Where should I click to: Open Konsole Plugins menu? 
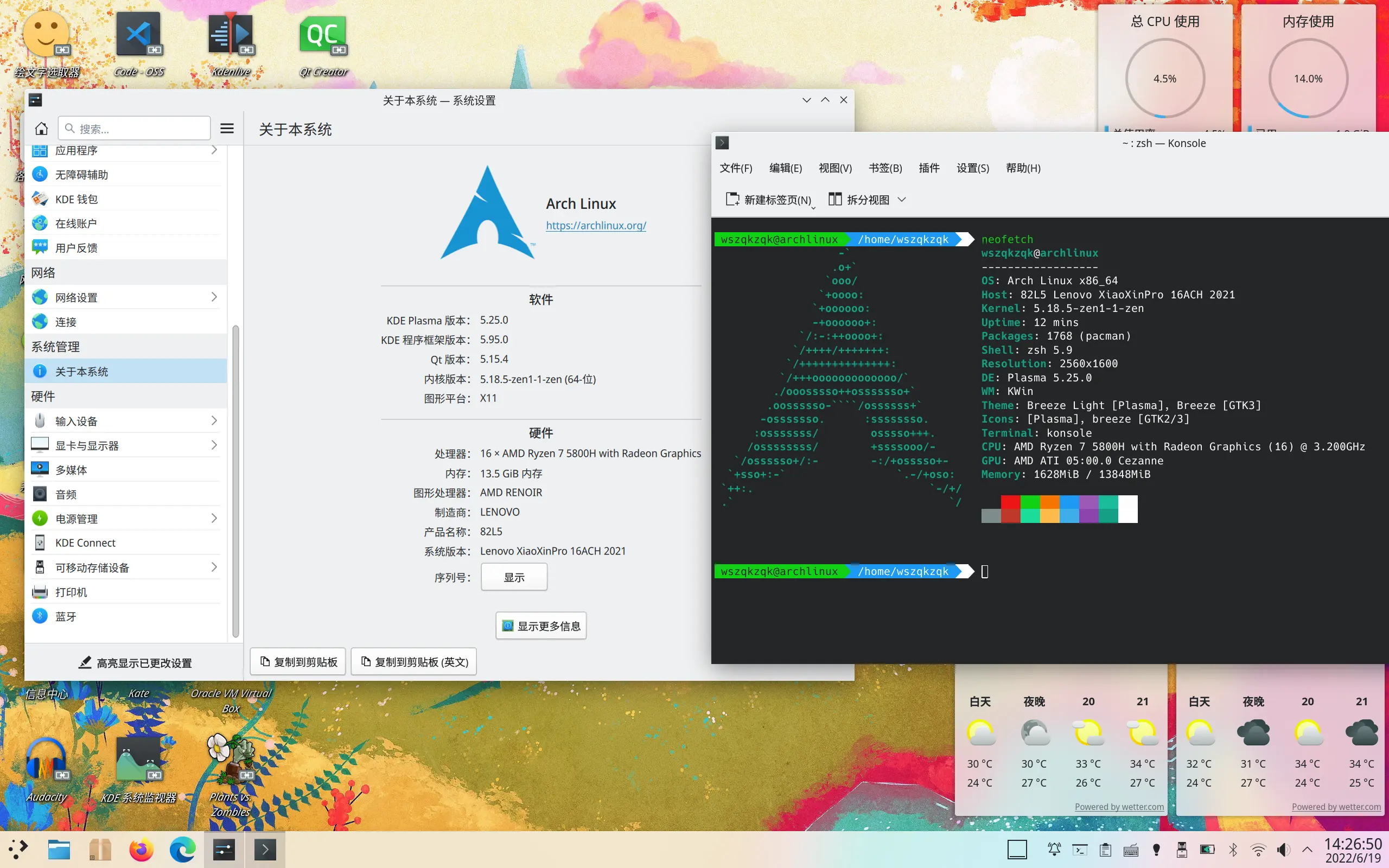click(929, 168)
